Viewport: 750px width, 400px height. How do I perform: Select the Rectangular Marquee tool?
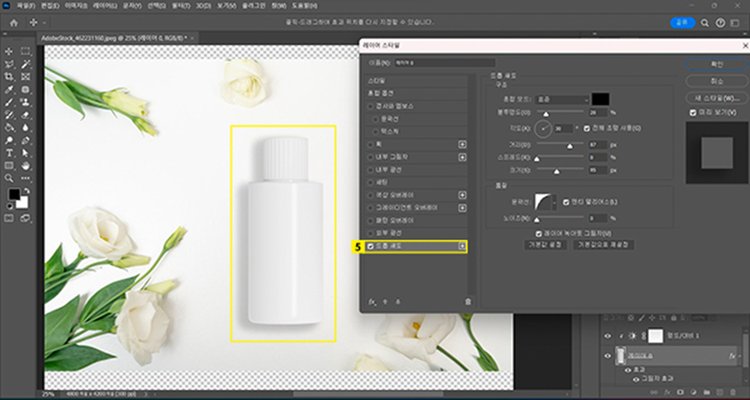[25, 51]
